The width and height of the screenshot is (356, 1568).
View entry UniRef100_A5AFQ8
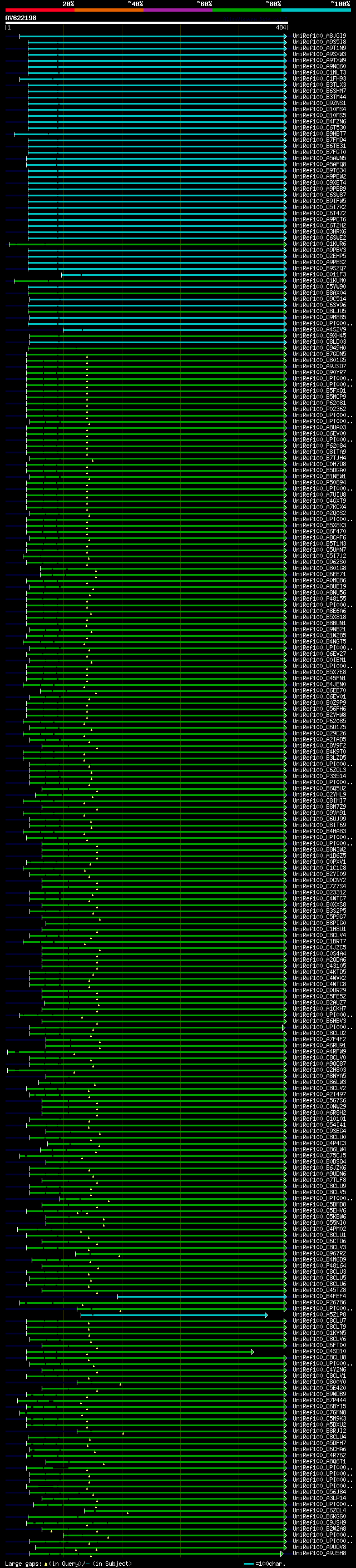319,164
